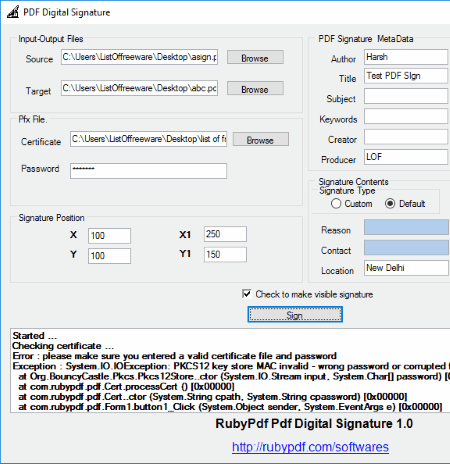Click the Org.BouncyCastle.Pkcs stack trace line
The image size is (450, 464).
(233, 377)
